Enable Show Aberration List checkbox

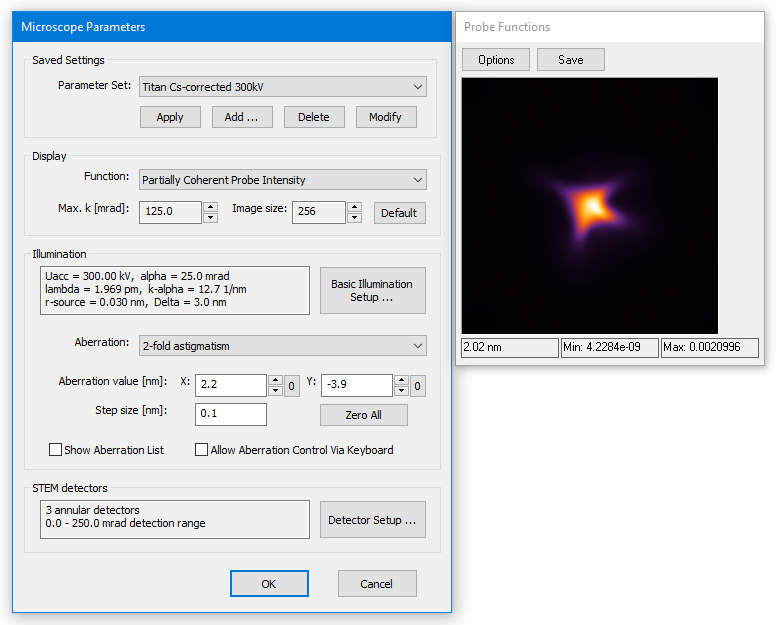tap(55, 449)
